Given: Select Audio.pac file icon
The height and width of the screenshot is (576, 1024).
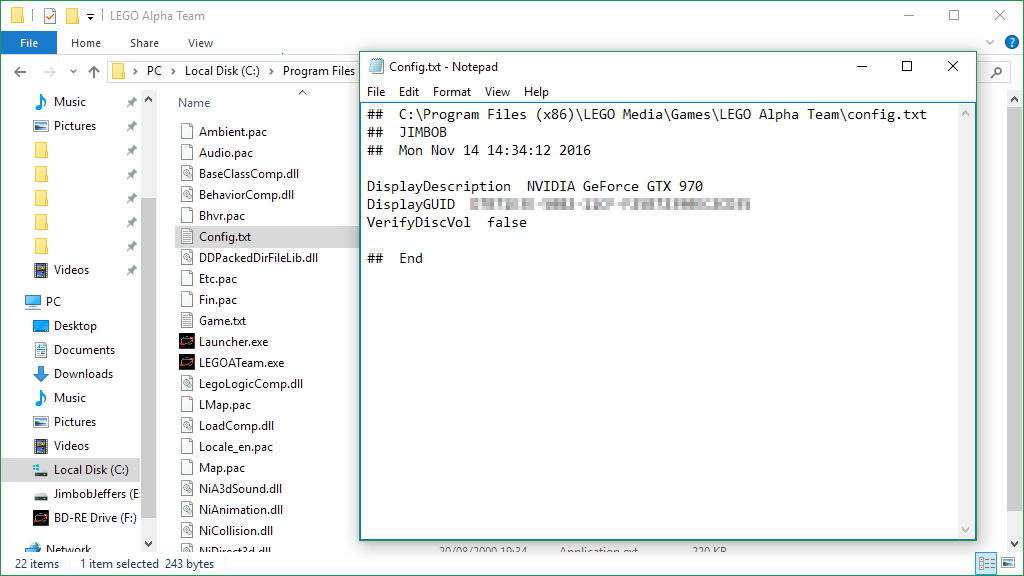Looking at the screenshot, I should click(x=187, y=153).
